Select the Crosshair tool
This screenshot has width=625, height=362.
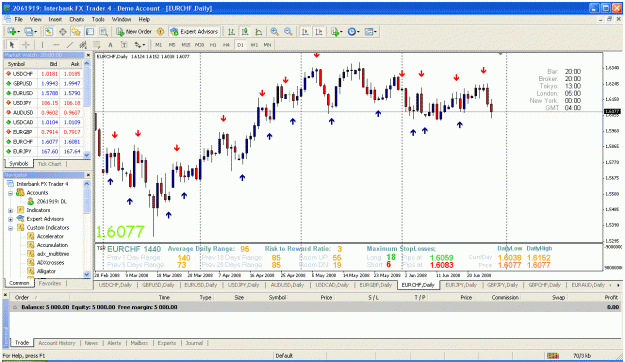point(26,45)
